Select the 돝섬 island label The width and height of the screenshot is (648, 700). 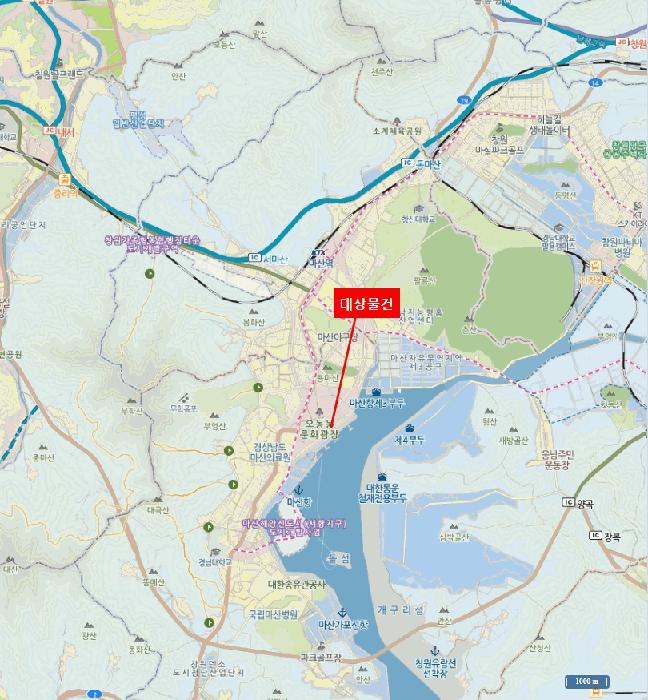pyautogui.click(x=339, y=558)
